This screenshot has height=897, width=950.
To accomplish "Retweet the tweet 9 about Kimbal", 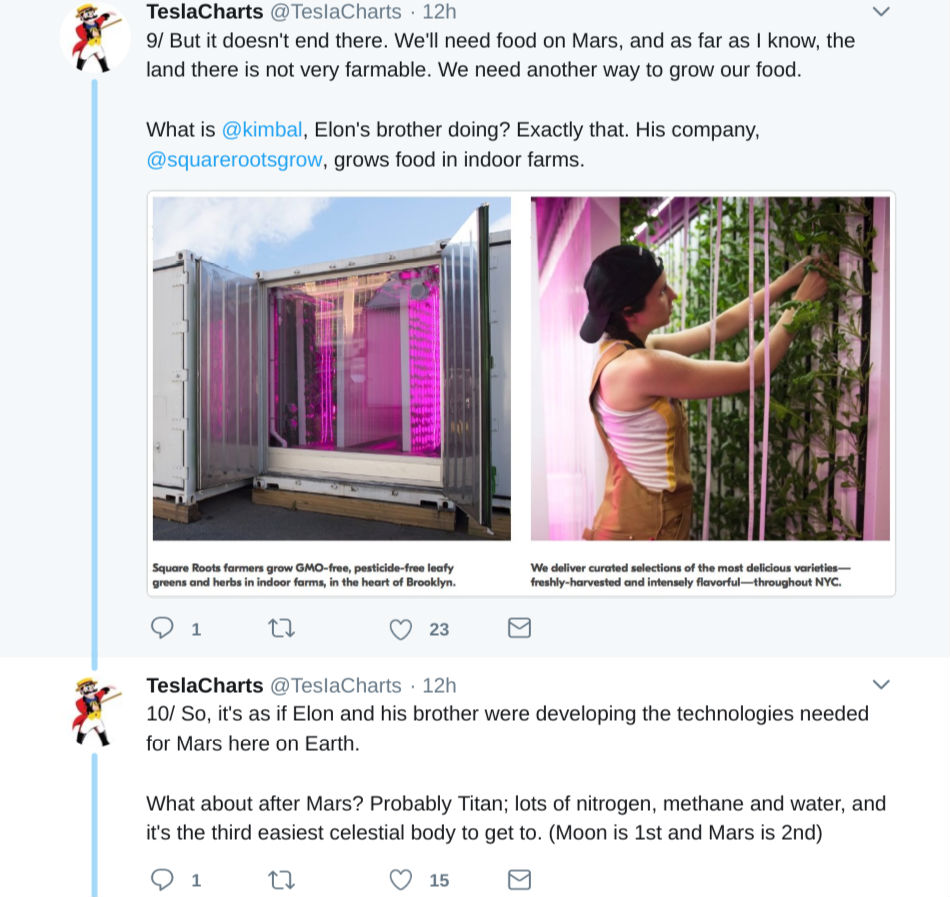I will coord(281,628).
